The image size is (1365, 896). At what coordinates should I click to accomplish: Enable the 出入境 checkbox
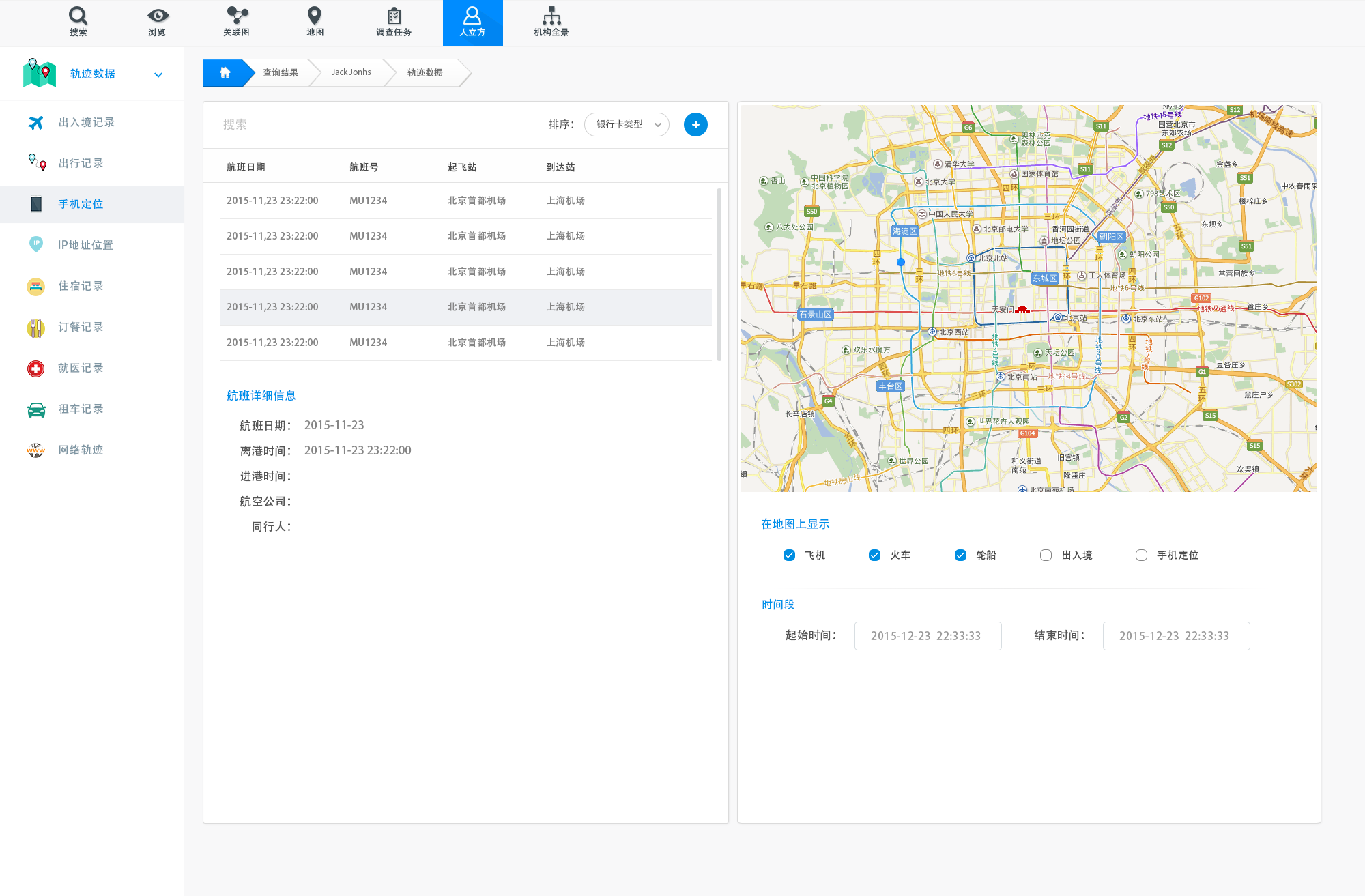(1046, 555)
